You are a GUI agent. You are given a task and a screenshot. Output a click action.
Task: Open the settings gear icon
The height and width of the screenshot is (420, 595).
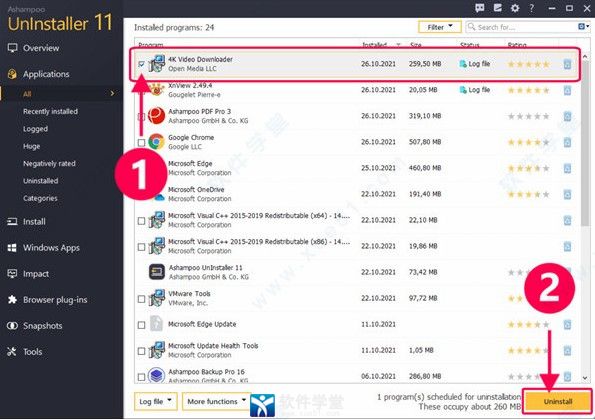point(515,8)
